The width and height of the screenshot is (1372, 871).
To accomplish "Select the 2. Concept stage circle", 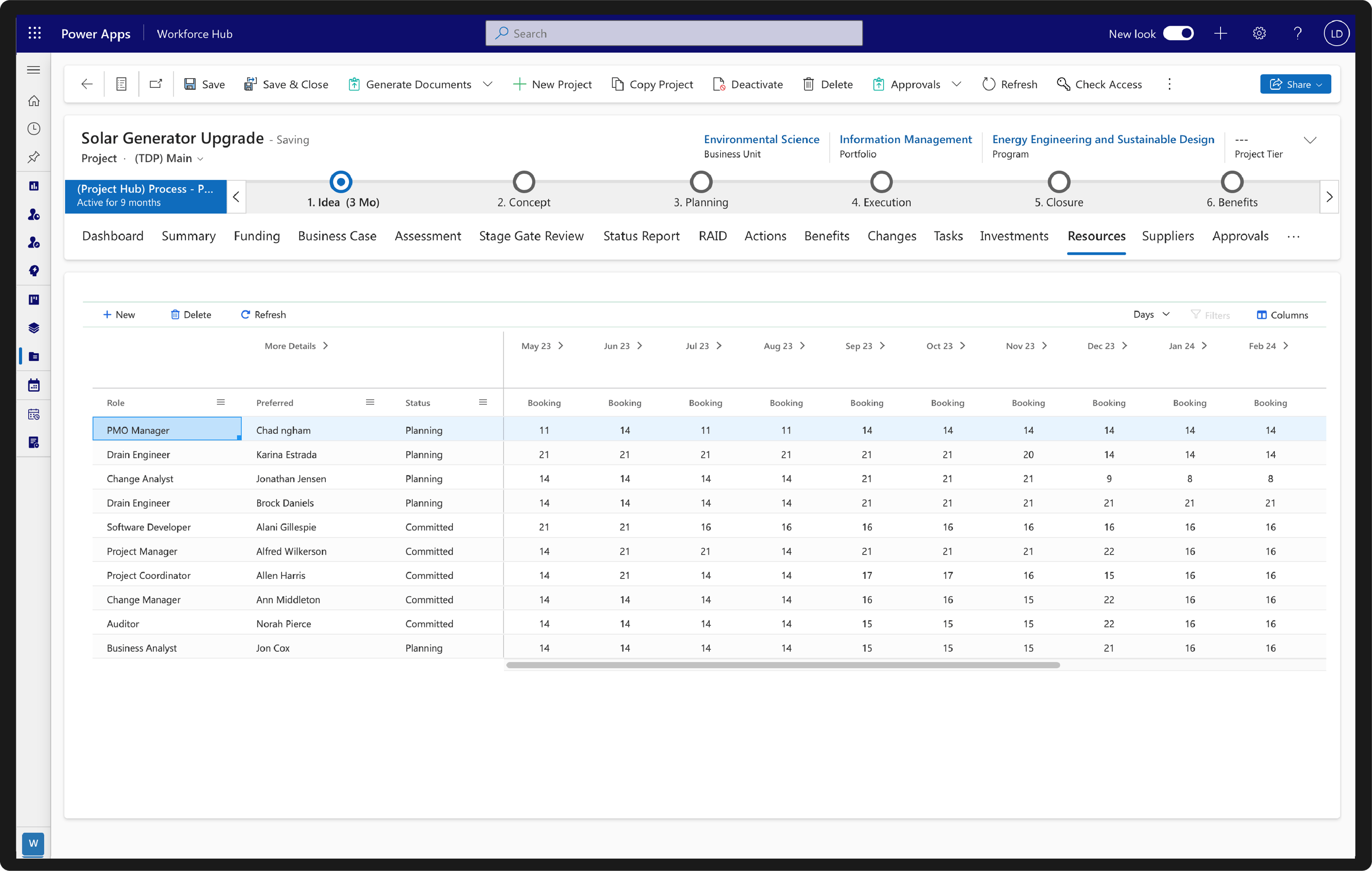I will coord(524,182).
